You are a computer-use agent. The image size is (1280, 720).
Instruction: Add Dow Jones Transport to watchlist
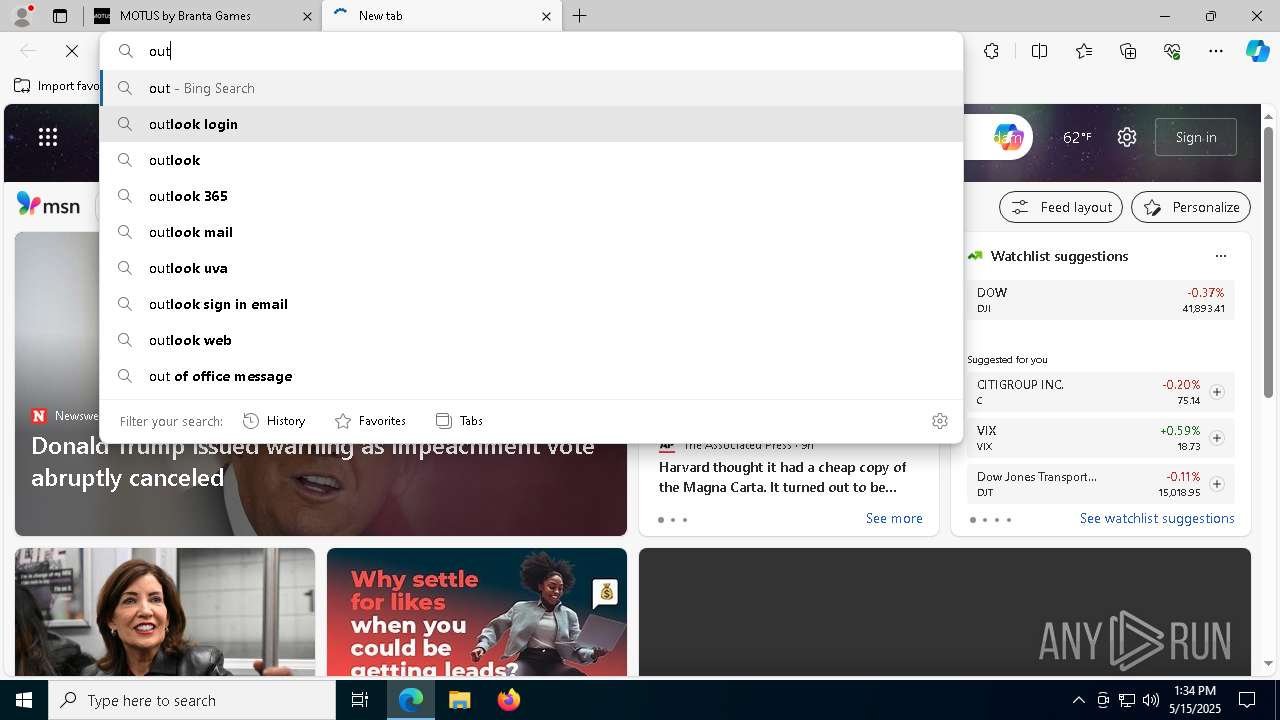(1217, 484)
